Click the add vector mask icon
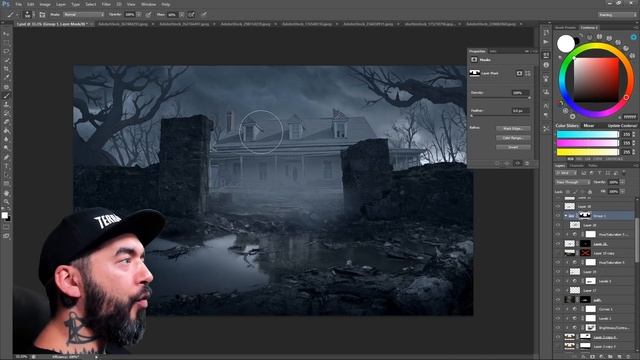 pos(528,73)
